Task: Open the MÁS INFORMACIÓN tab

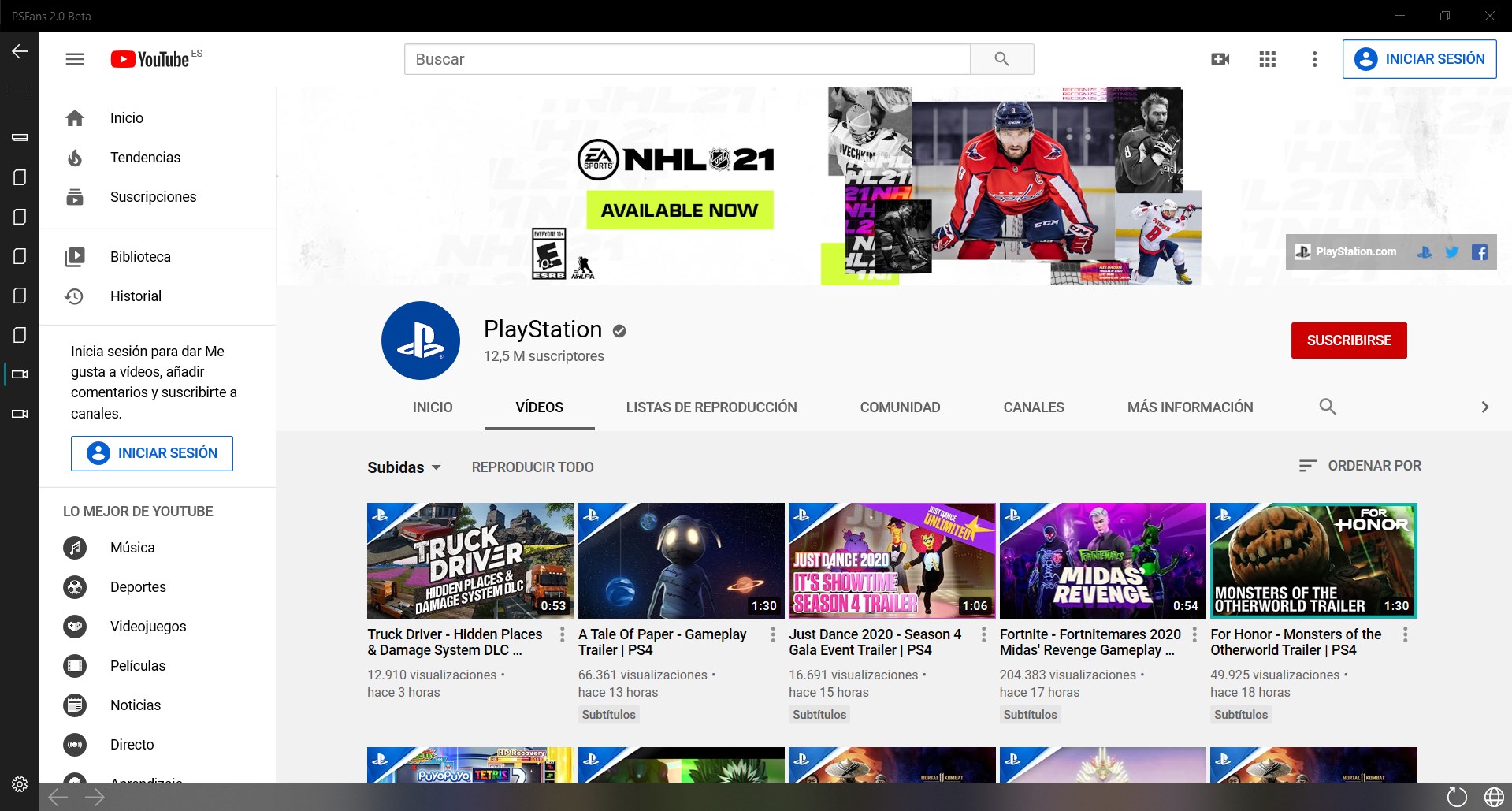Action: pos(1191,407)
